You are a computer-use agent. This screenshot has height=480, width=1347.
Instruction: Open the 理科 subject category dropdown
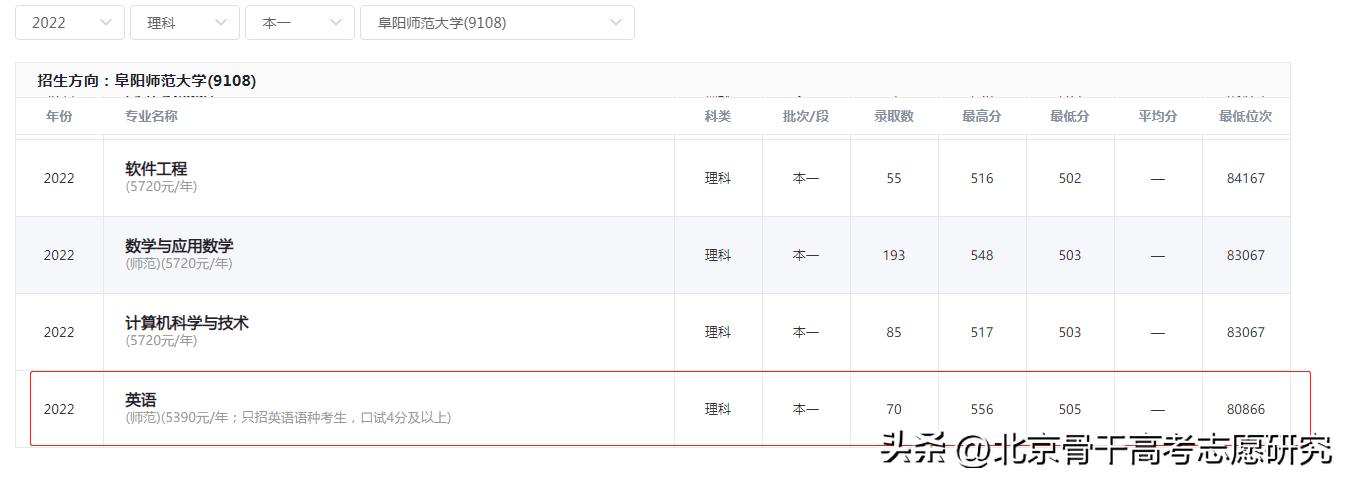tap(184, 22)
